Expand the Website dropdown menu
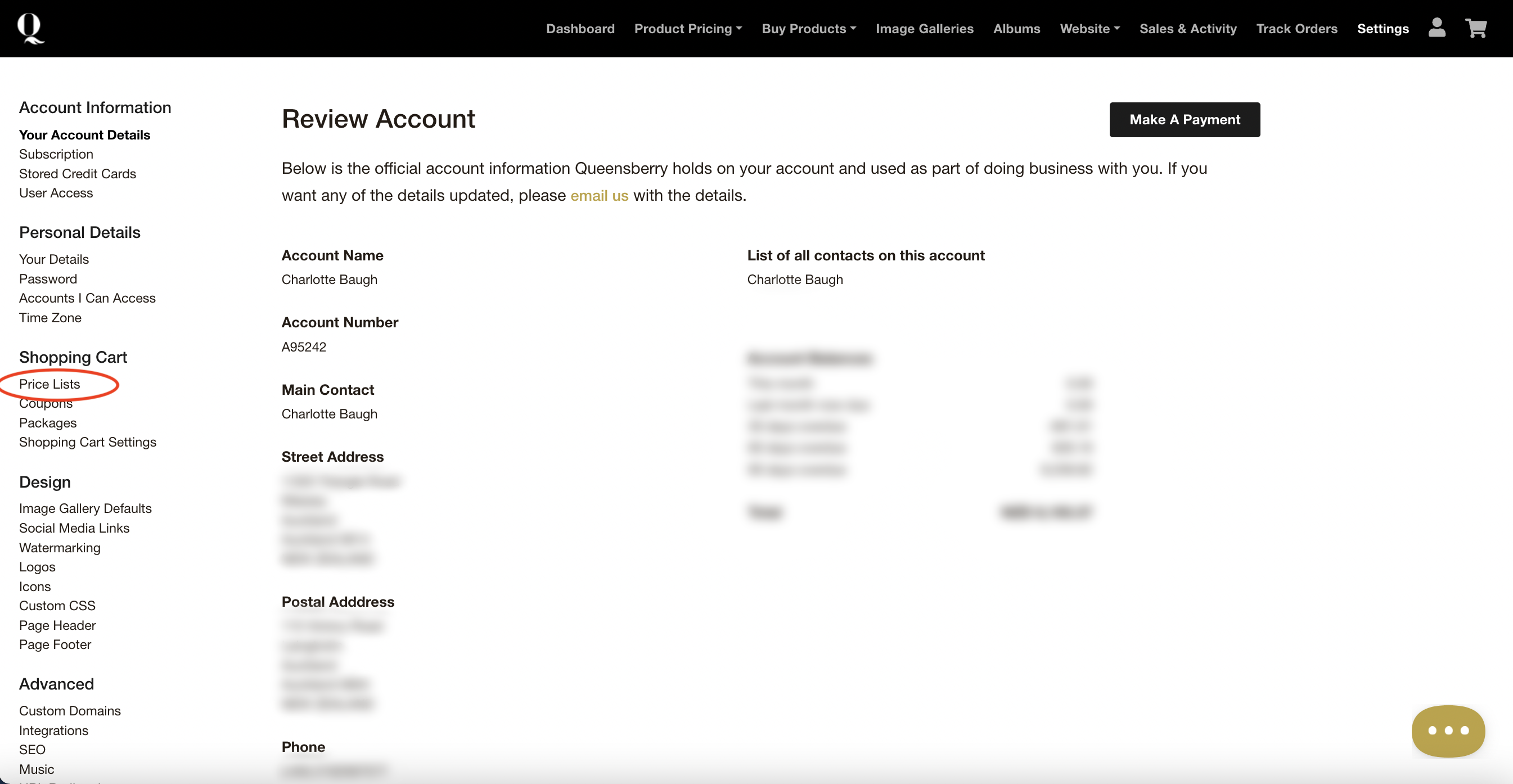Viewport: 1513px width, 784px height. point(1089,29)
